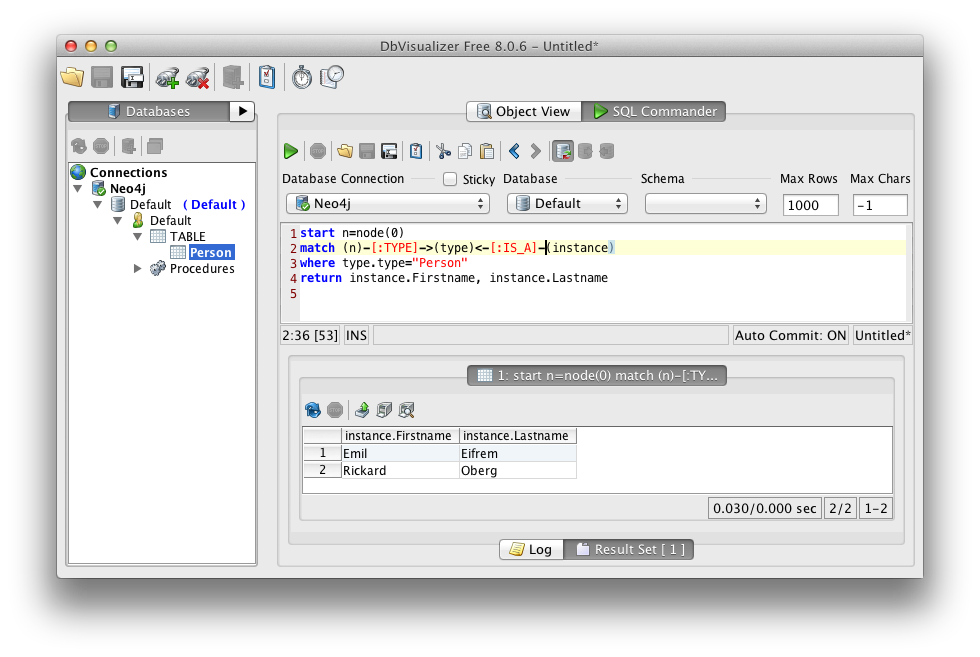
Task: Click the add database connection icon
Action: click(x=168, y=78)
